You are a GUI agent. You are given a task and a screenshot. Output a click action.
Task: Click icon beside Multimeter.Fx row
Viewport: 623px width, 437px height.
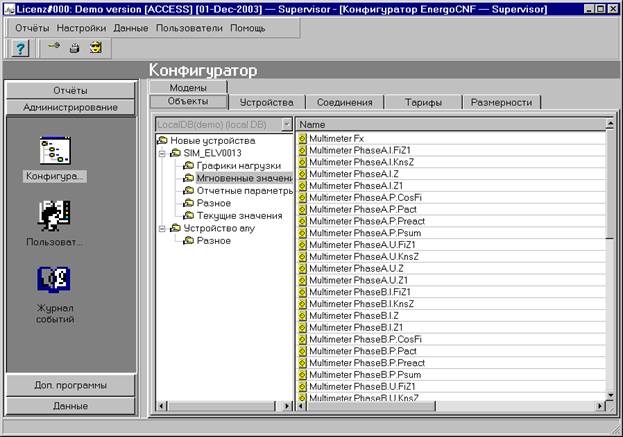302,138
